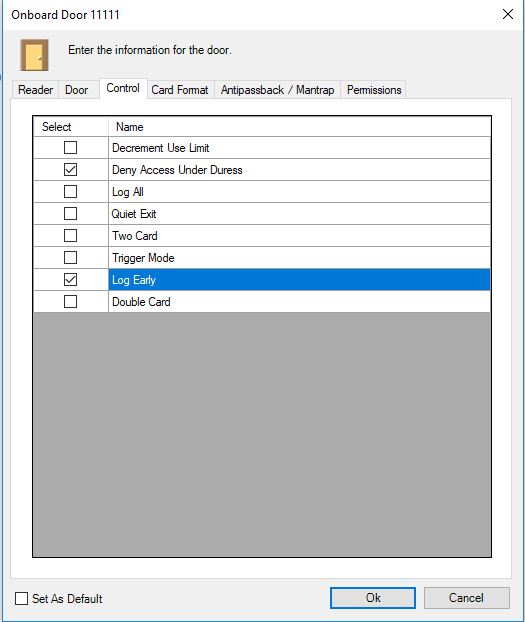Image resolution: width=525 pixels, height=622 pixels.
Task: Go to the Permissions tab
Action: point(374,90)
